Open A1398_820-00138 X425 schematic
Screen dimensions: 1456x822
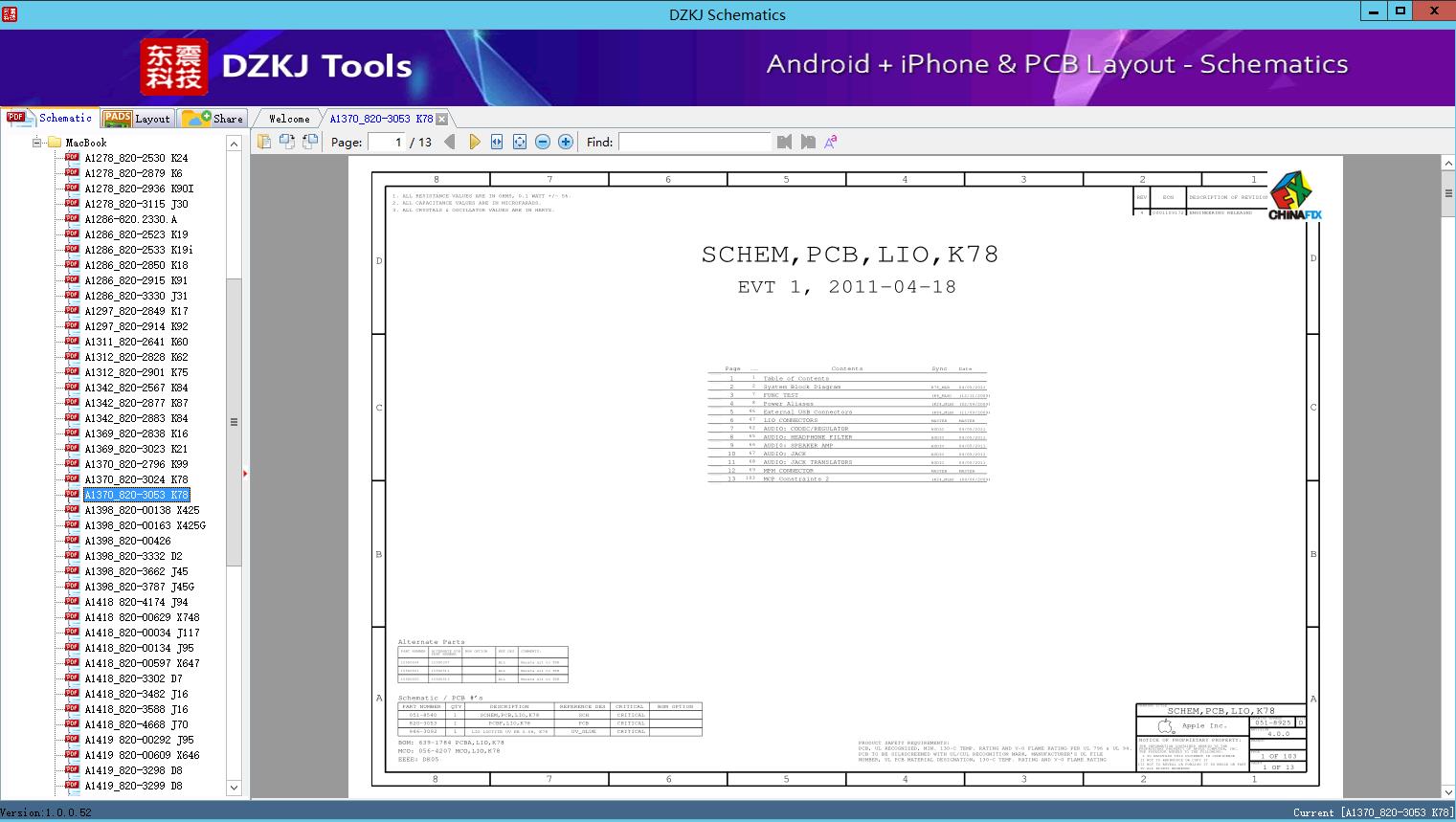click(x=142, y=510)
